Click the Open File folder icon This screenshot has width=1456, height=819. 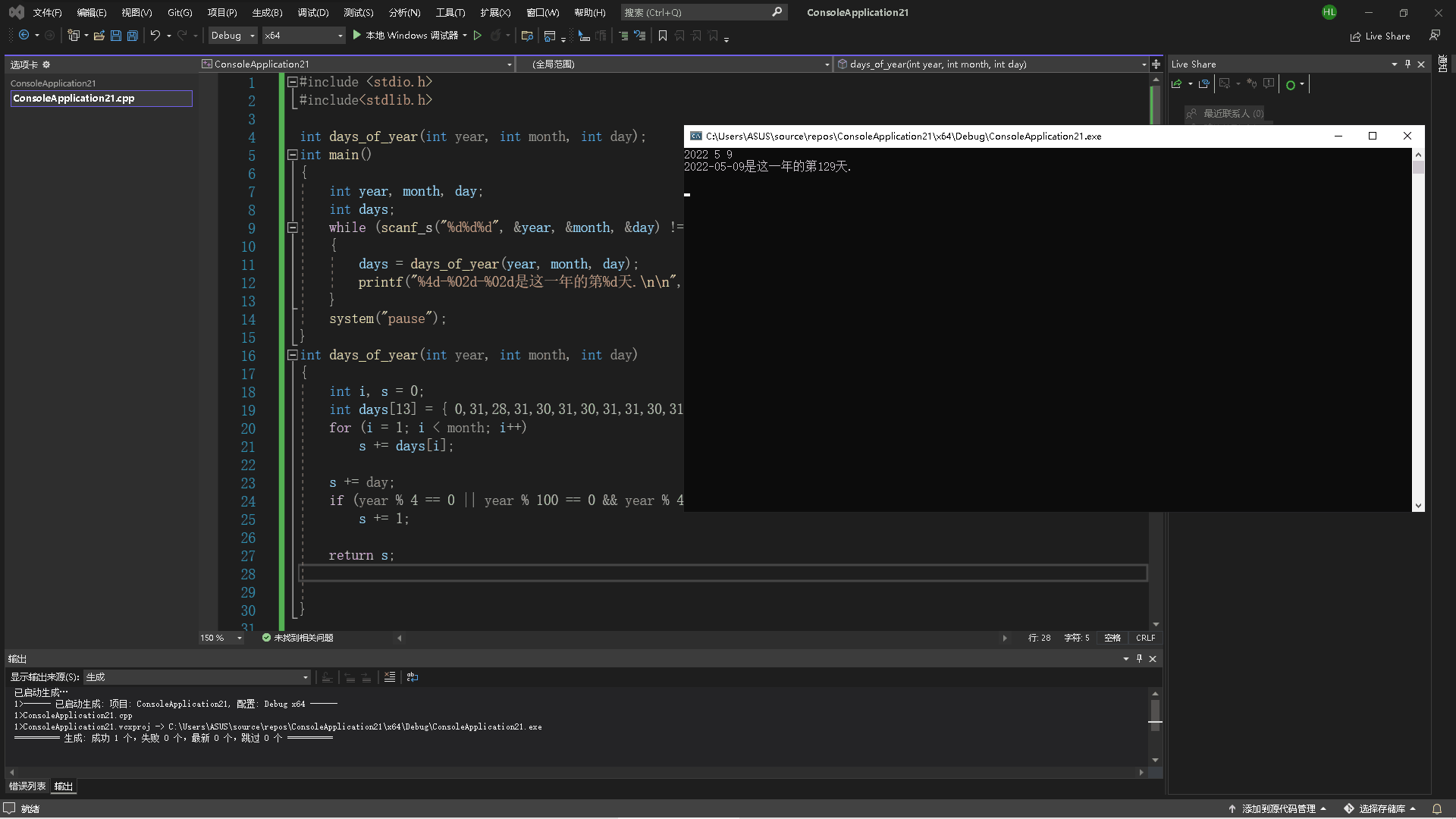pyautogui.click(x=99, y=36)
